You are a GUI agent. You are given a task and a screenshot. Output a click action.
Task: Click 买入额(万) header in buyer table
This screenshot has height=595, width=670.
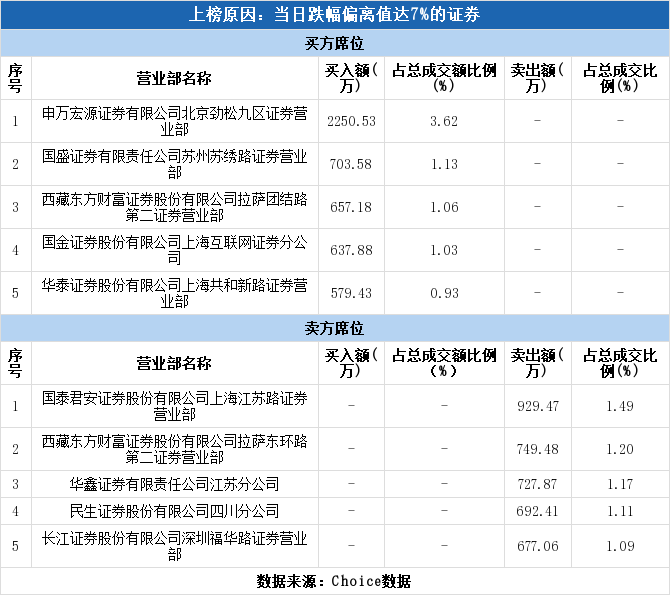coord(351,78)
